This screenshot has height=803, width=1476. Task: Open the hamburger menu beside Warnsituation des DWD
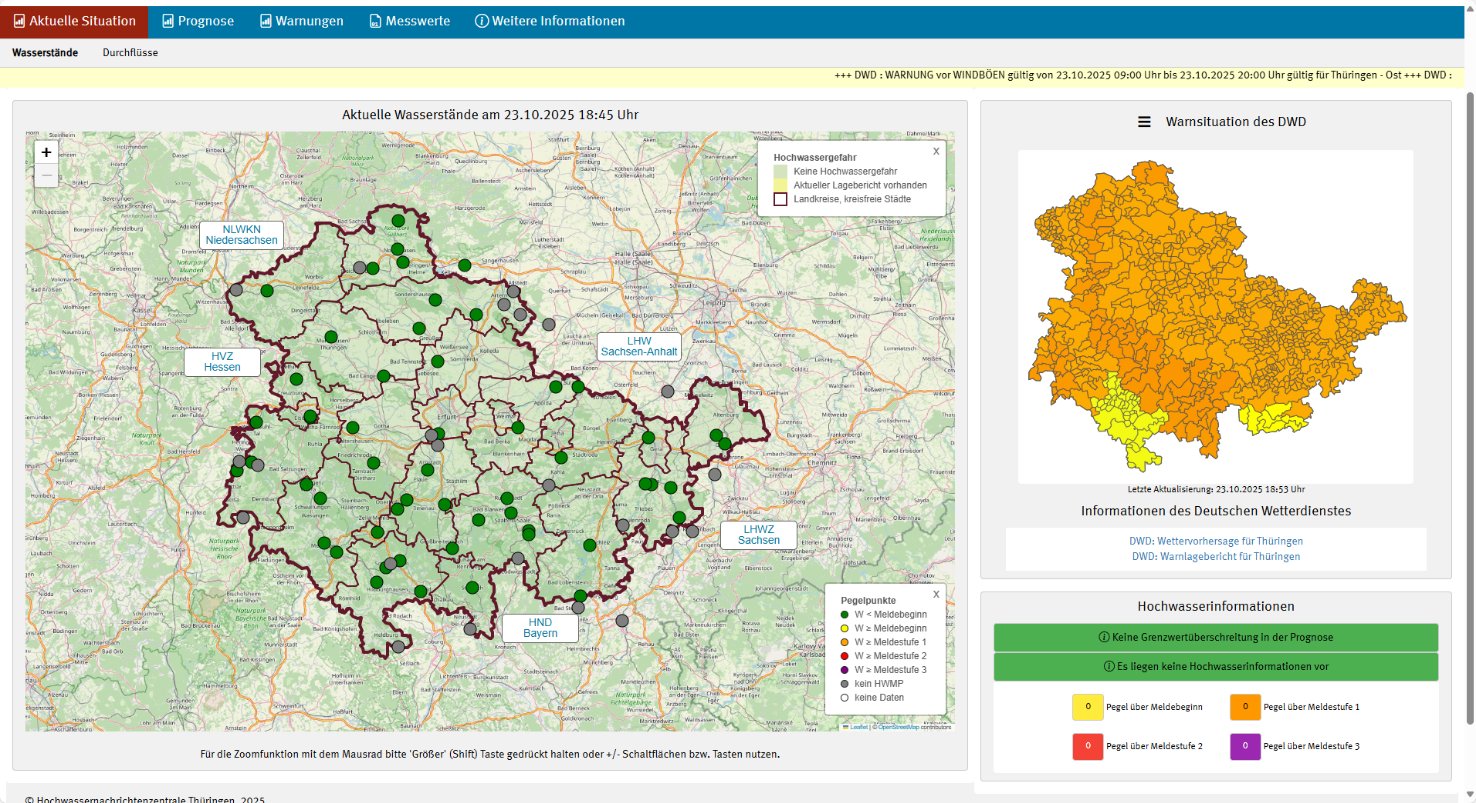[1144, 122]
